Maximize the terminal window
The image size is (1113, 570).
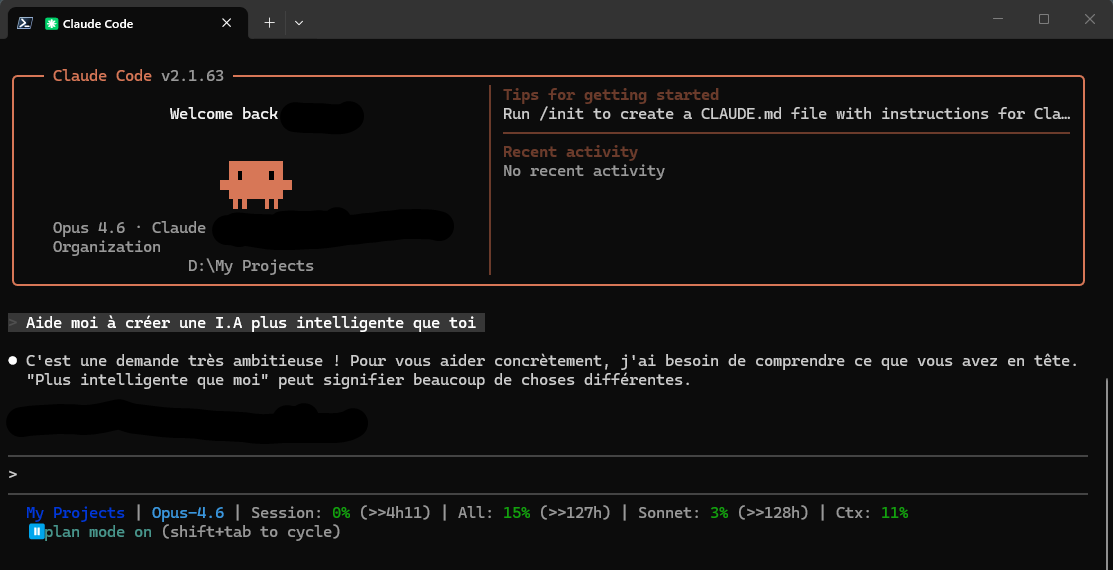[x=1043, y=19]
